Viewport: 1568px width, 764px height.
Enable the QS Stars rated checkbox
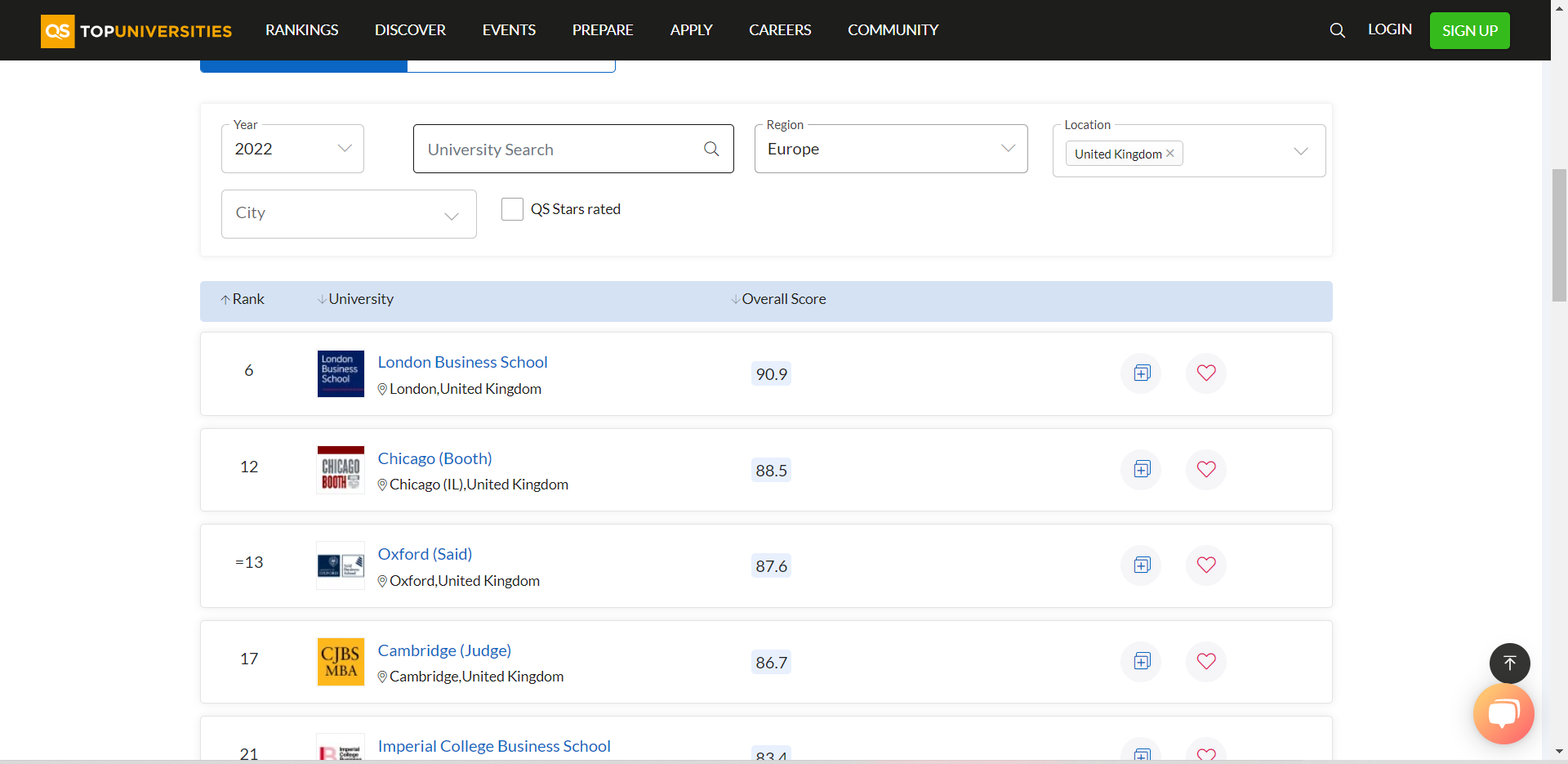[x=512, y=209]
